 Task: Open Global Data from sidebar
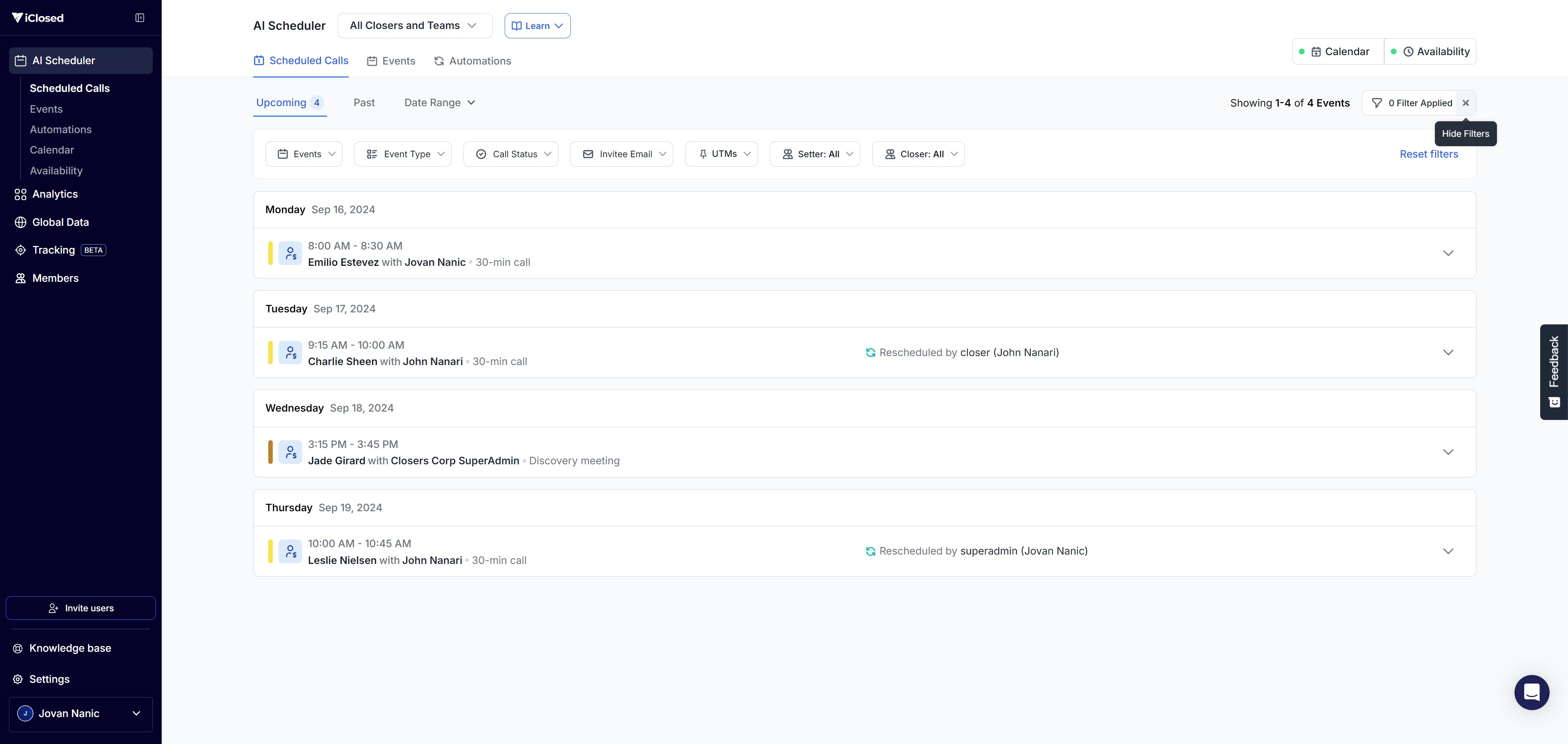point(60,222)
